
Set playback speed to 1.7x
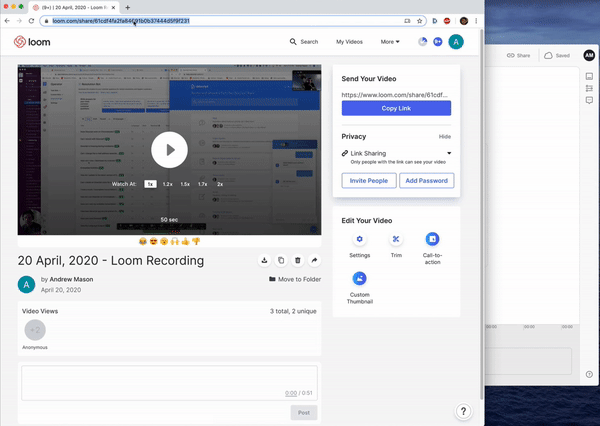click(x=202, y=184)
